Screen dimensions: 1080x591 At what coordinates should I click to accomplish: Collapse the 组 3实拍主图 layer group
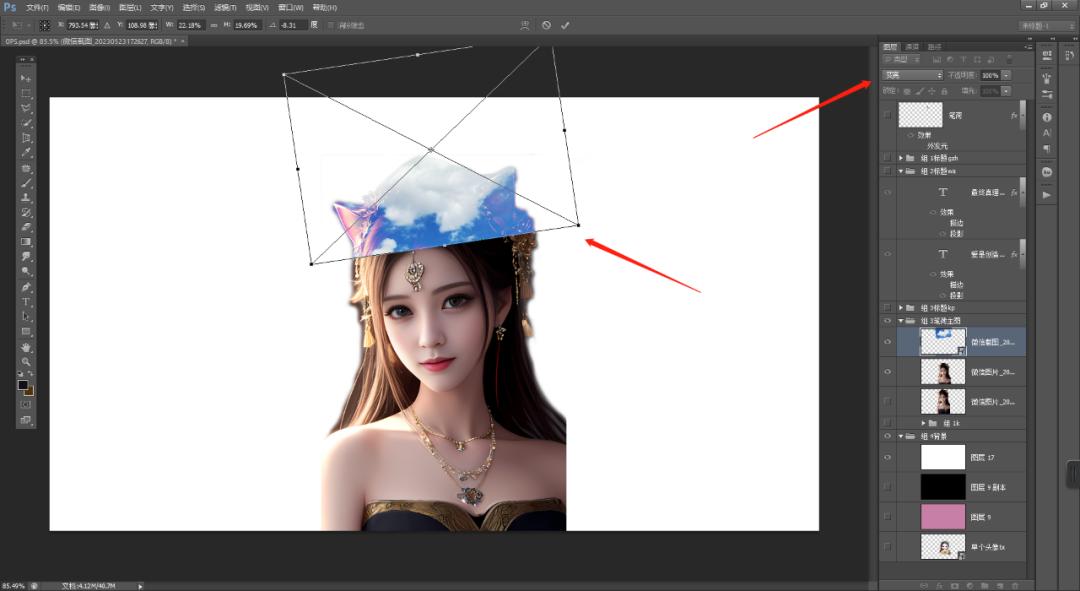coord(901,321)
